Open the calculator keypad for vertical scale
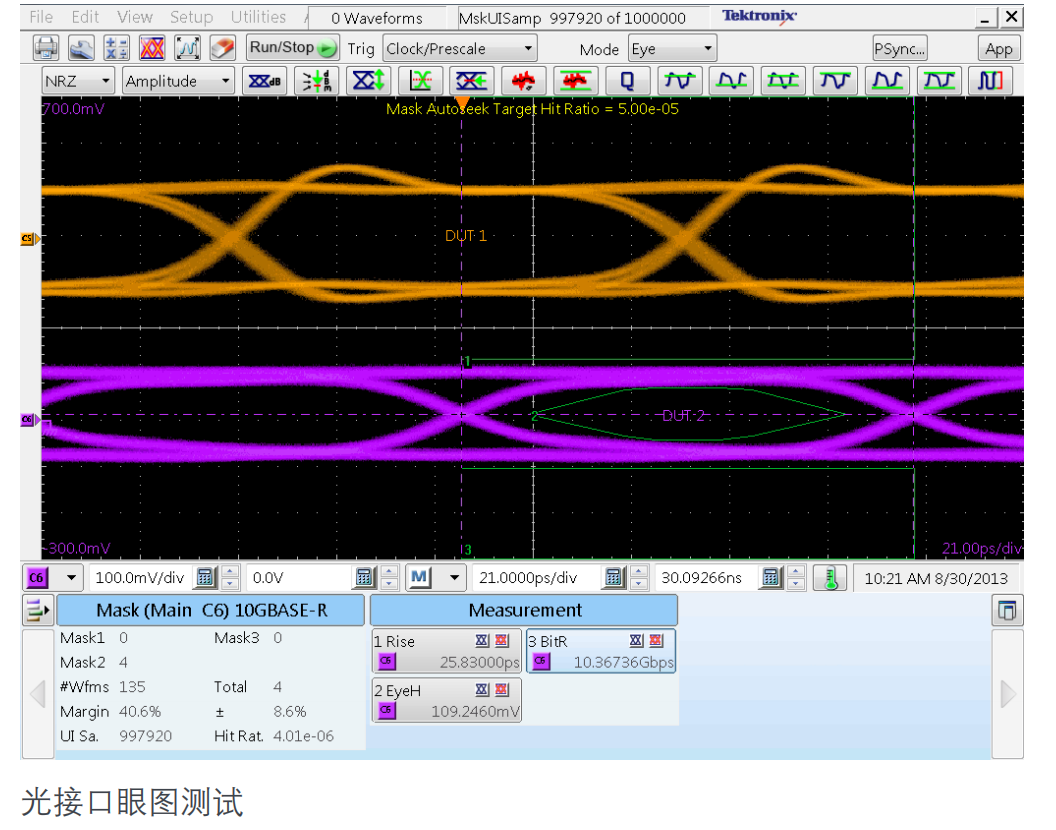 [206, 578]
